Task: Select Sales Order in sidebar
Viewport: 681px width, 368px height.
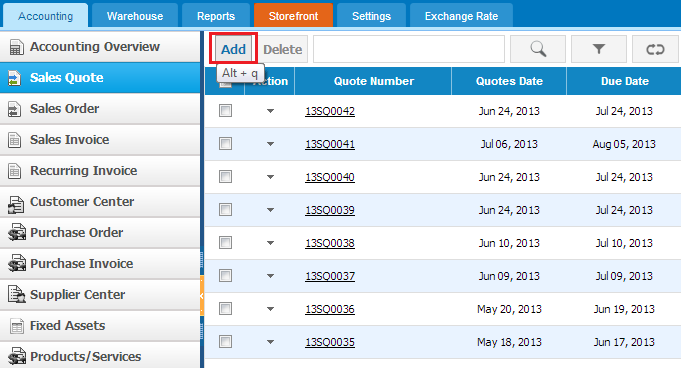Action: pos(100,109)
